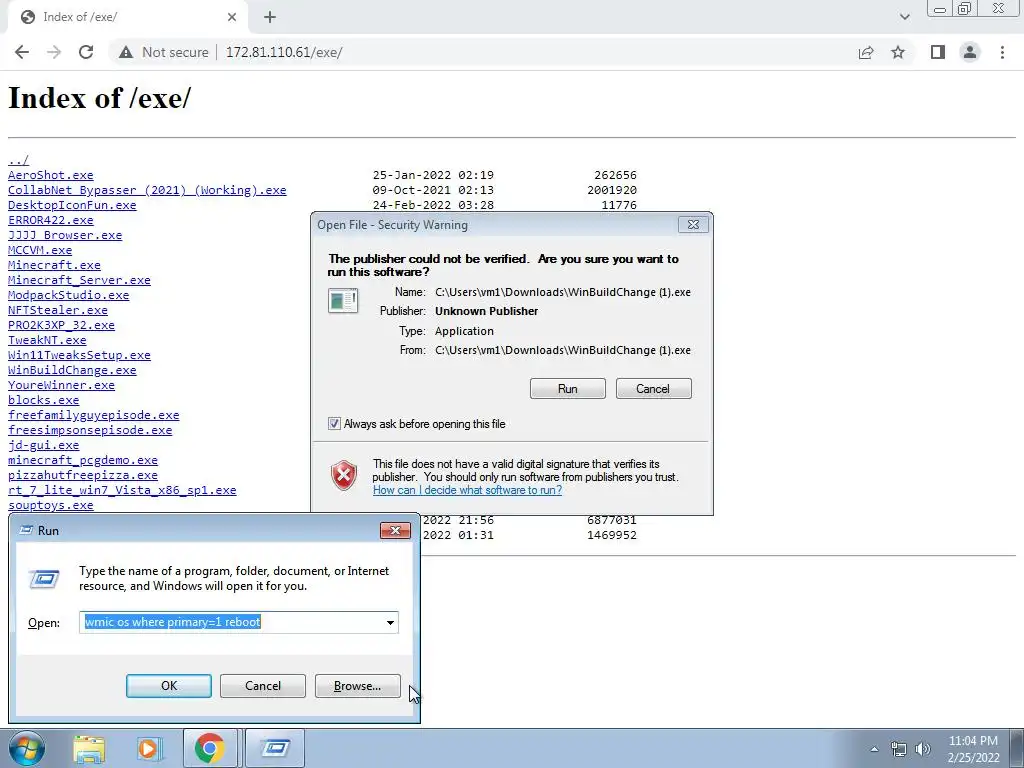Image resolution: width=1024 pixels, height=768 pixels.
Task: Click the Run dialog's program icon
Action: (44, 579)
